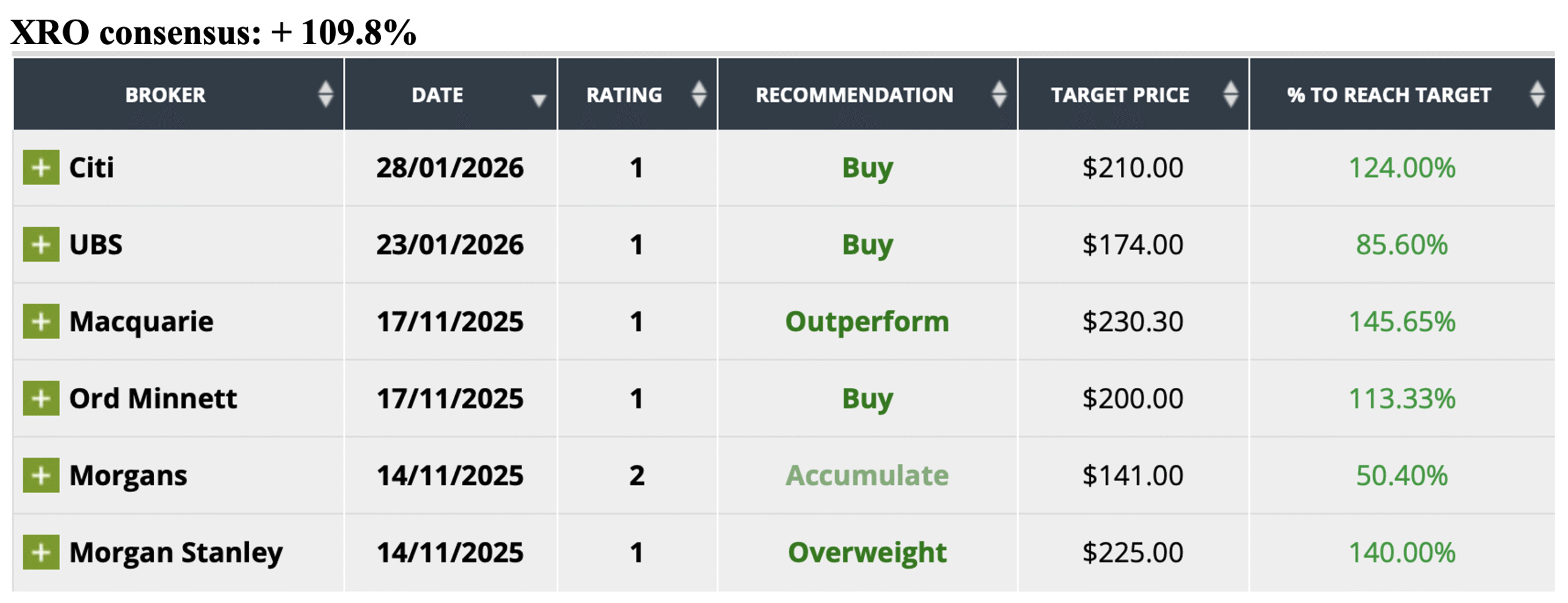Click the Target Price header label
The width and height of the screenshot is (1568, 603).
point(1120,95)
